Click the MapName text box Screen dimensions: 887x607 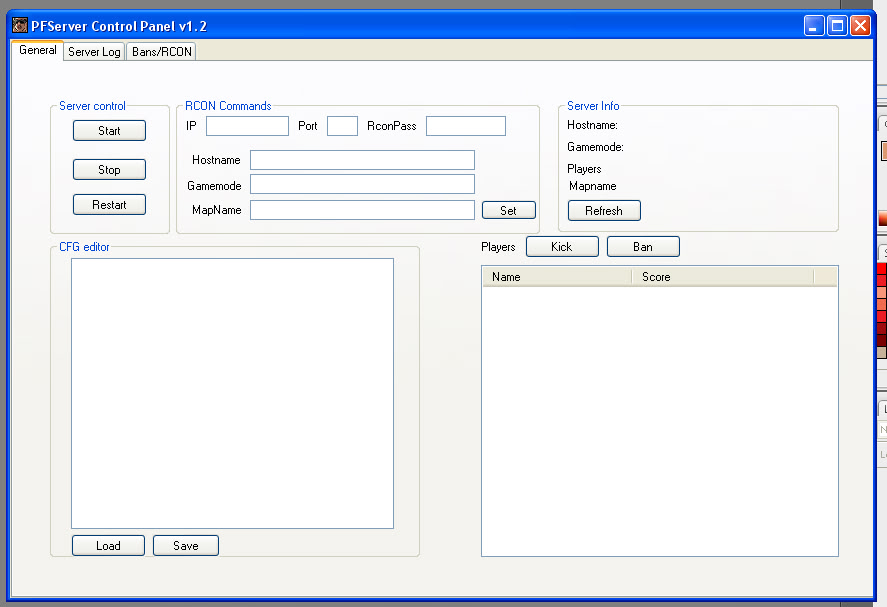362,210
